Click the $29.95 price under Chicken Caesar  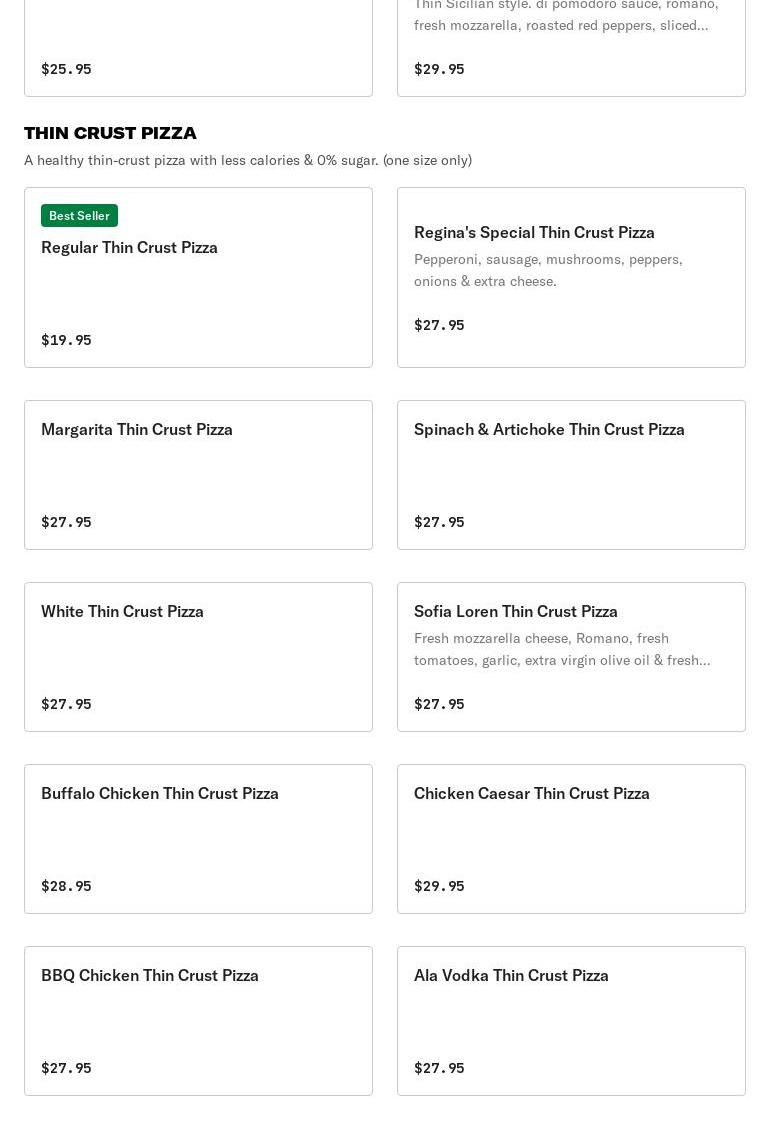439,886
